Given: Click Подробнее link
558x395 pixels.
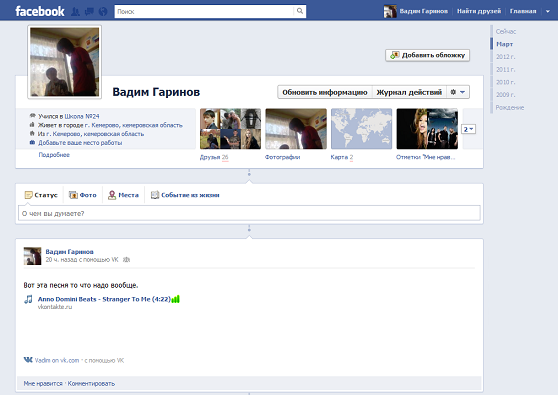Looking at the screenshot, I should pyautogui.click(x=54, y=155).
